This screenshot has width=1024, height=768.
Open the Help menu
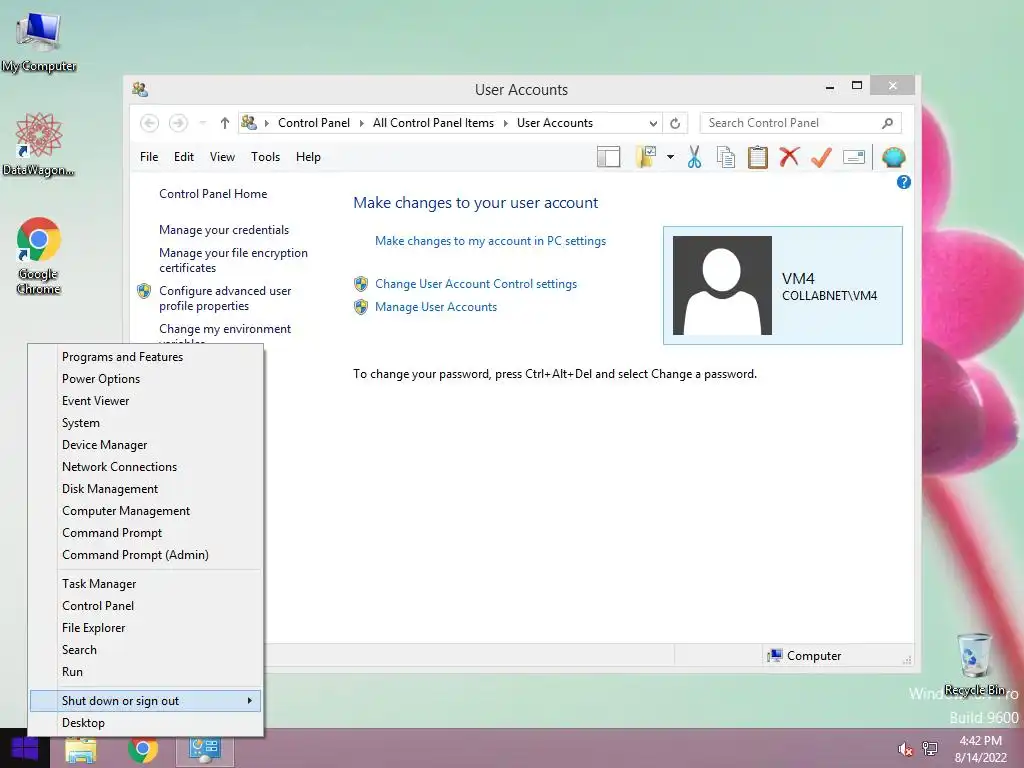coord(308,157)
